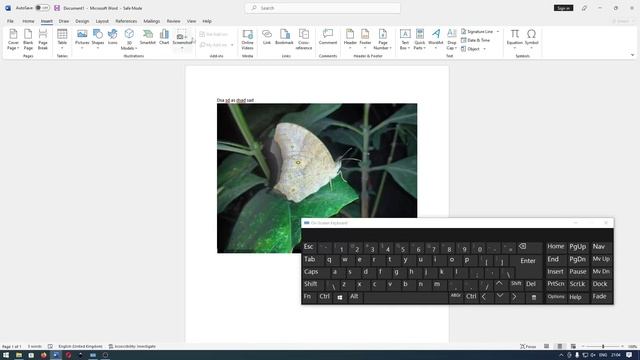The image size is (640, 360).
Task: Open the Header menu
Action: point(350,40)
